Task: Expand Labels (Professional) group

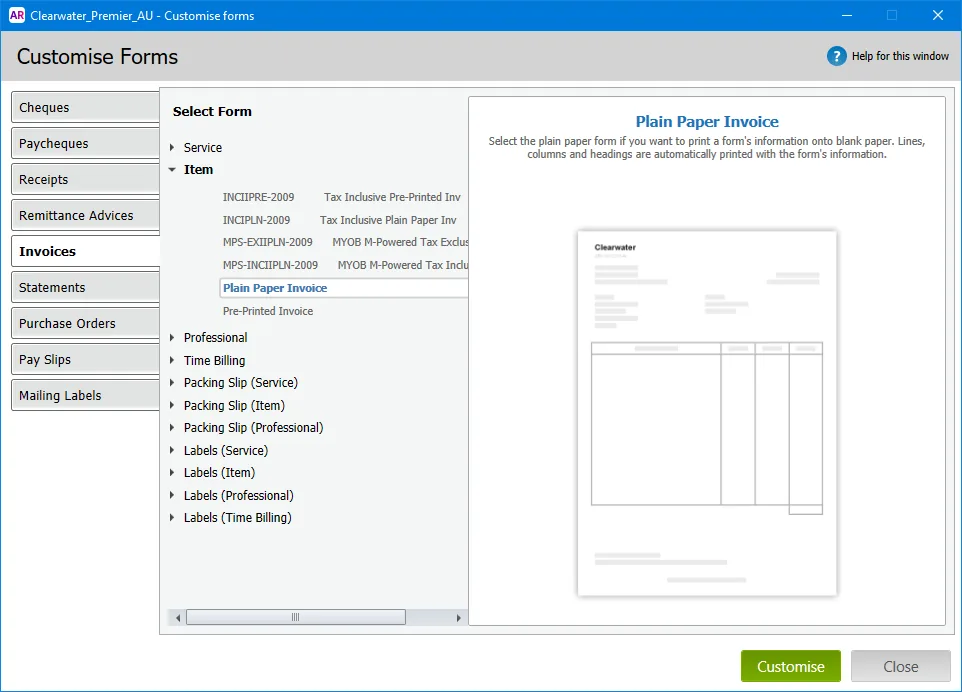Action: click(x=172, y=495)
